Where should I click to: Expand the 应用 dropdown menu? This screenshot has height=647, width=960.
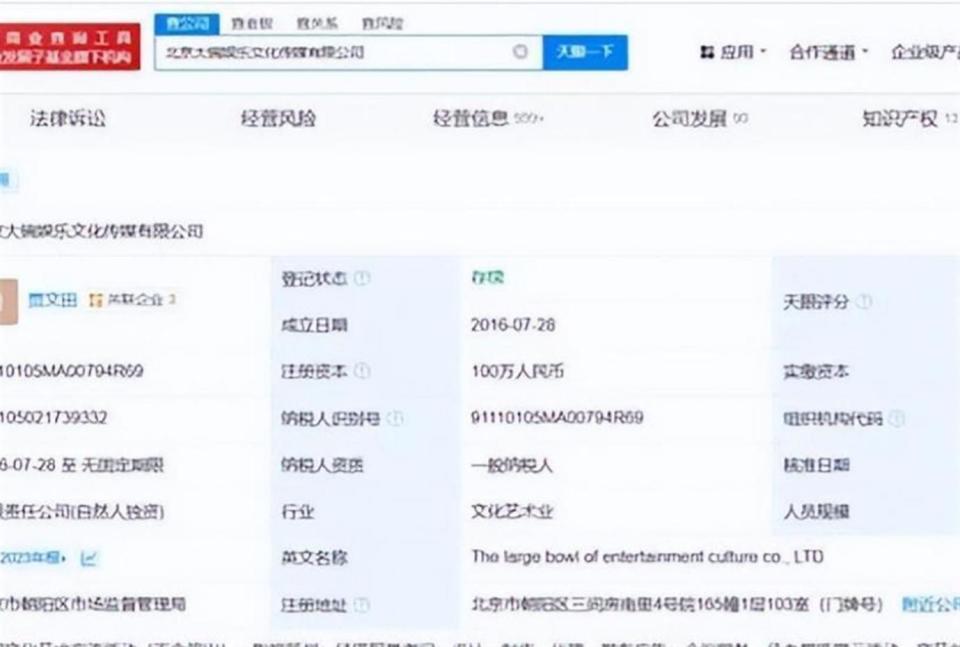[763, 51]
